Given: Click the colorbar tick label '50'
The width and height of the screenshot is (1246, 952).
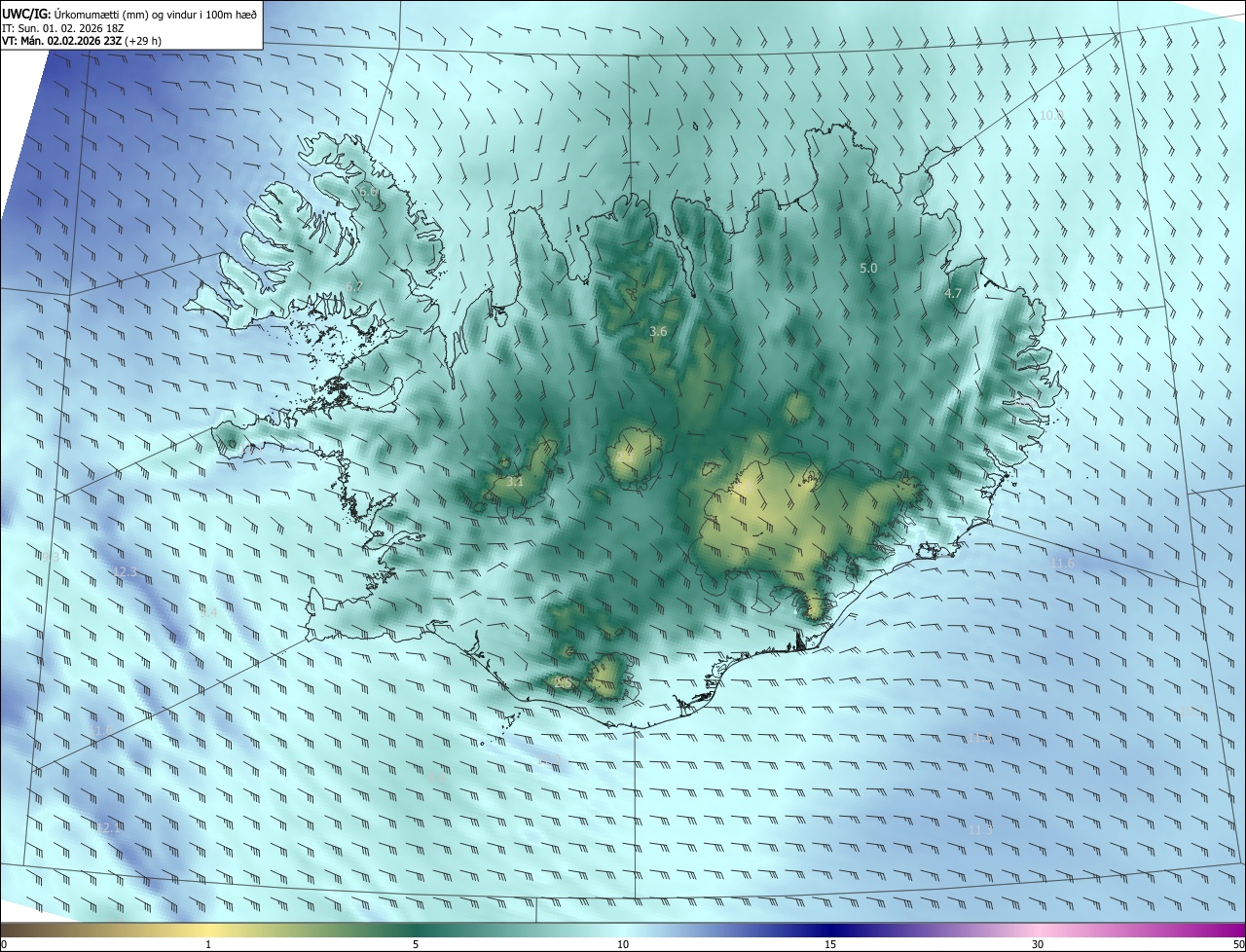Looking at the screenshot, I should click(x=1238, y=944).
